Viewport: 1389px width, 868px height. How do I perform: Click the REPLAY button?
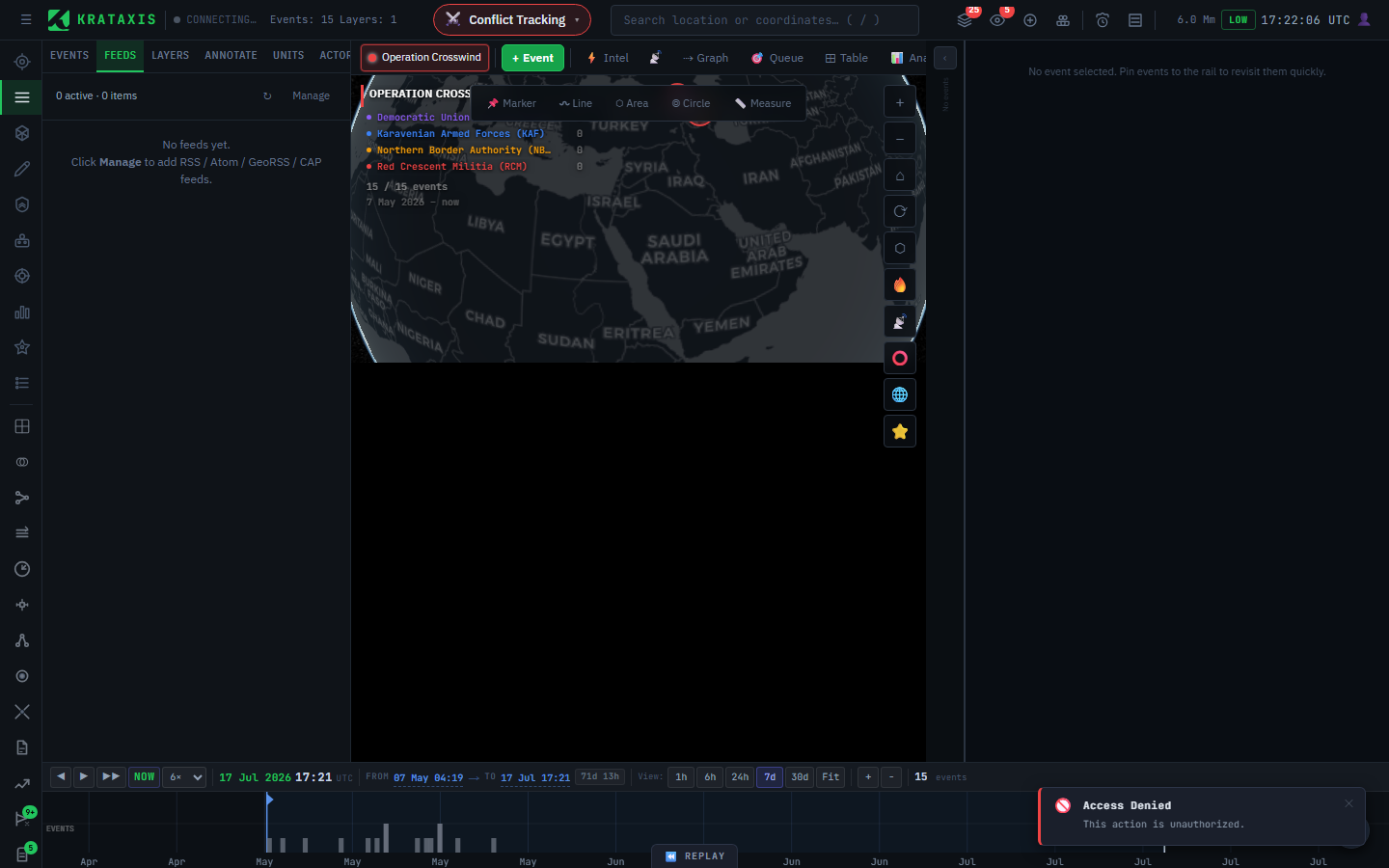click(695, 855)
